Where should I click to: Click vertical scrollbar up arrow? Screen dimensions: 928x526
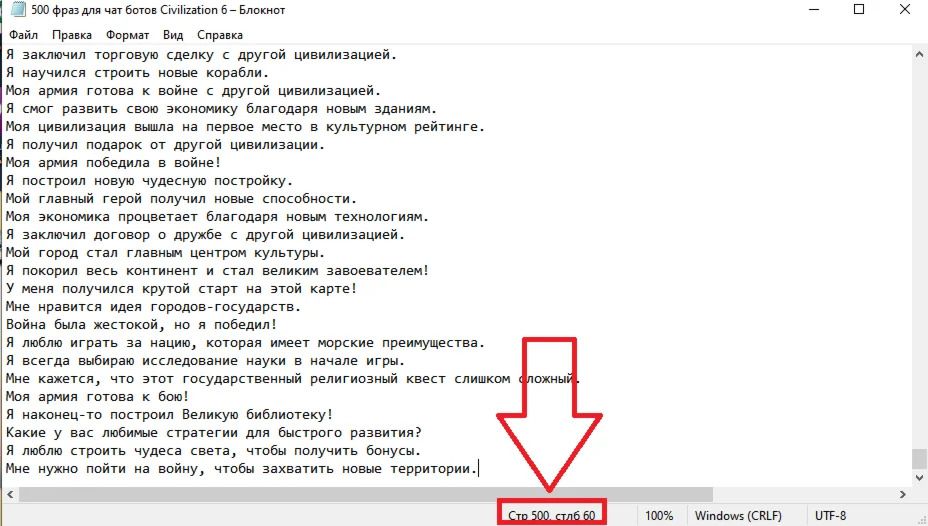pyautogui.click(x=919, y=54)
